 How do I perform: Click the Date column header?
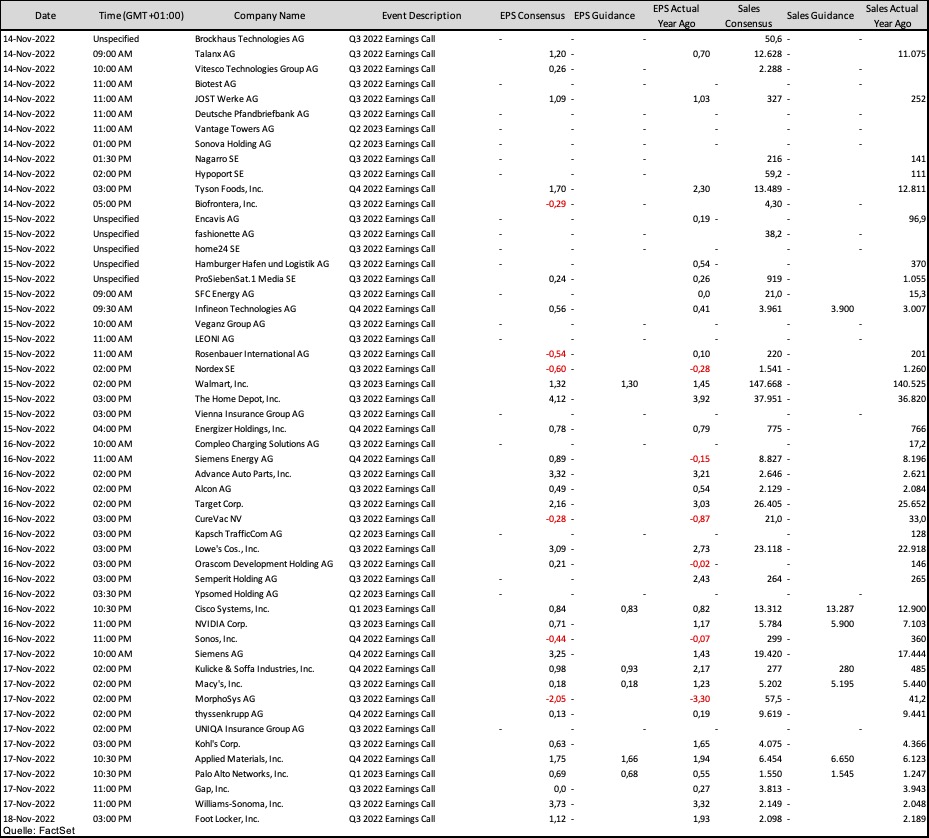pyautogui.click(x=46, y=16)
